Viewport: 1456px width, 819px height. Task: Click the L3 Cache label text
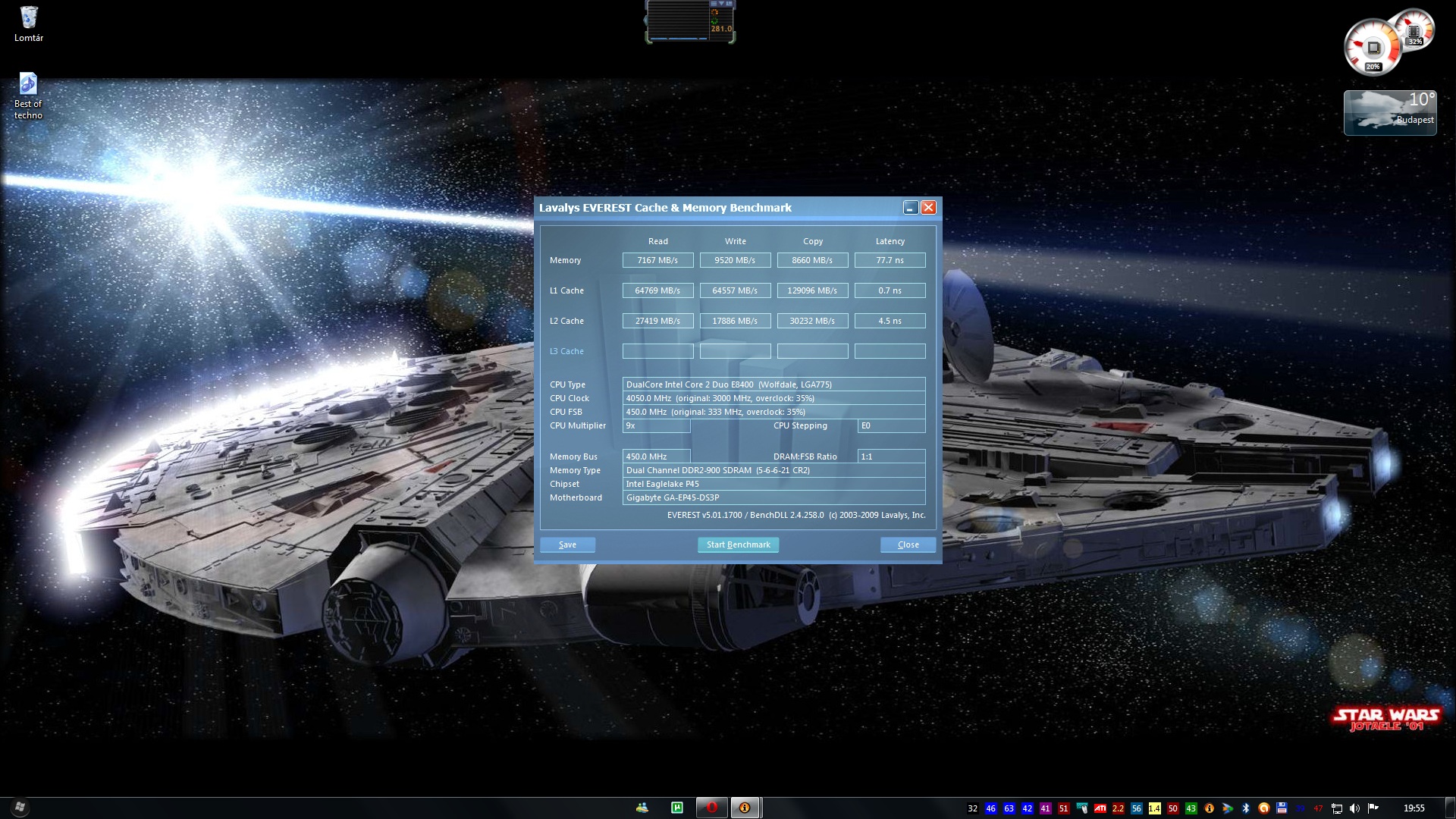[x=566, y=351]
